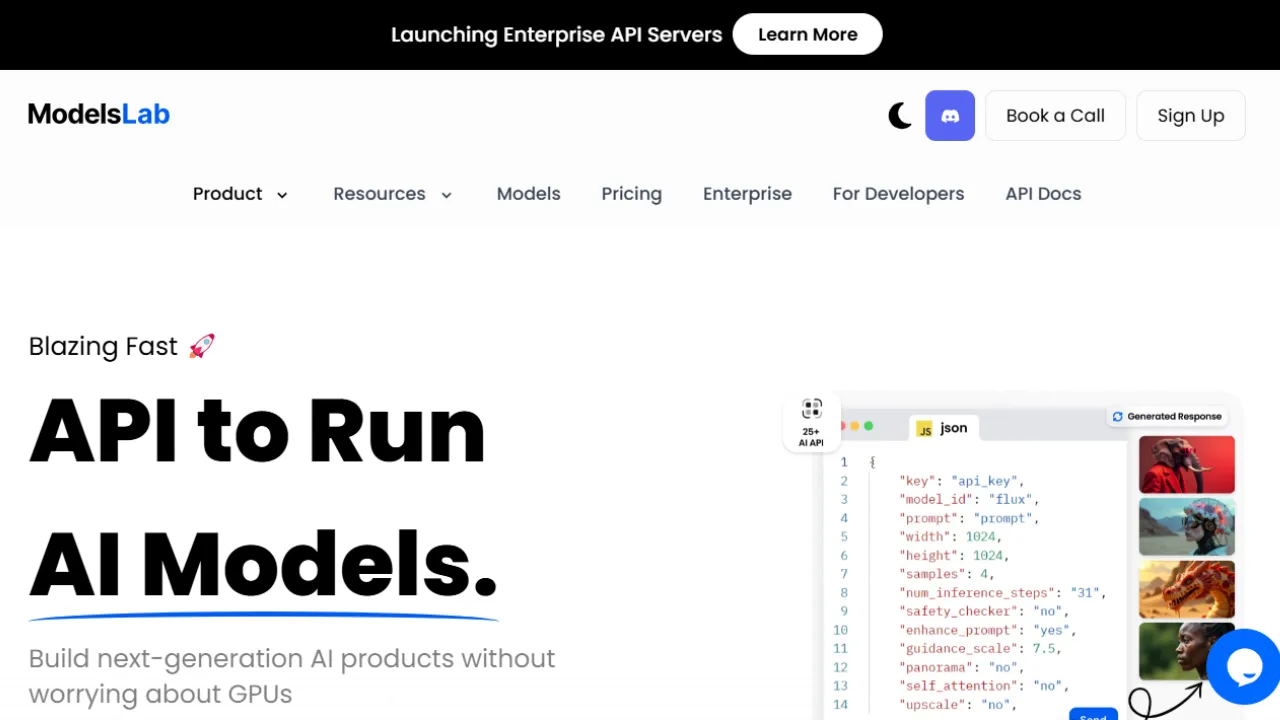Click the chevron arrow next to Product
Image resolution: width=1280 pixels, height=720 pixels.
pyautogui.click(x=282, y=195)
